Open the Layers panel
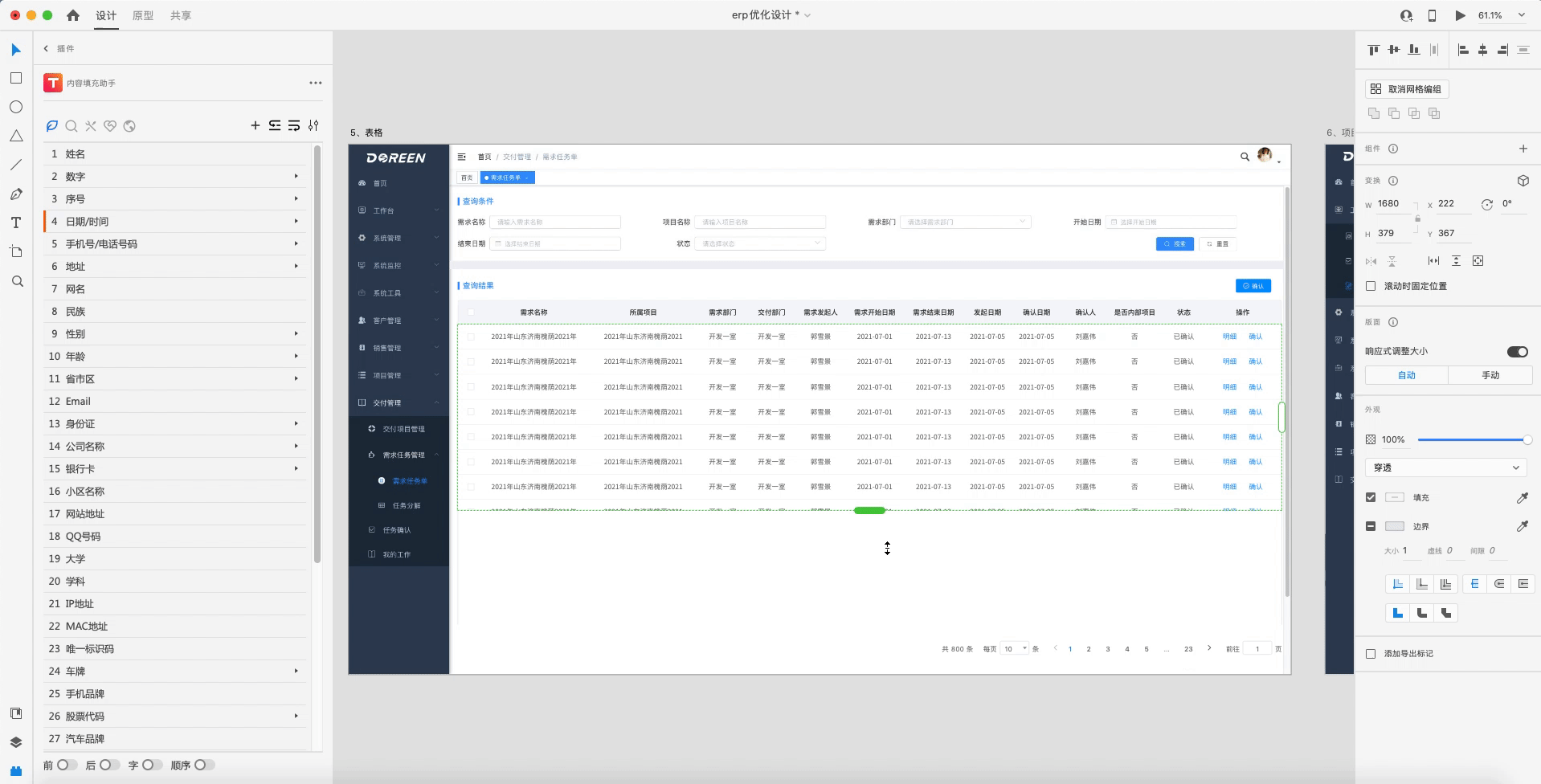The image size is (1541, 784). 16,742
